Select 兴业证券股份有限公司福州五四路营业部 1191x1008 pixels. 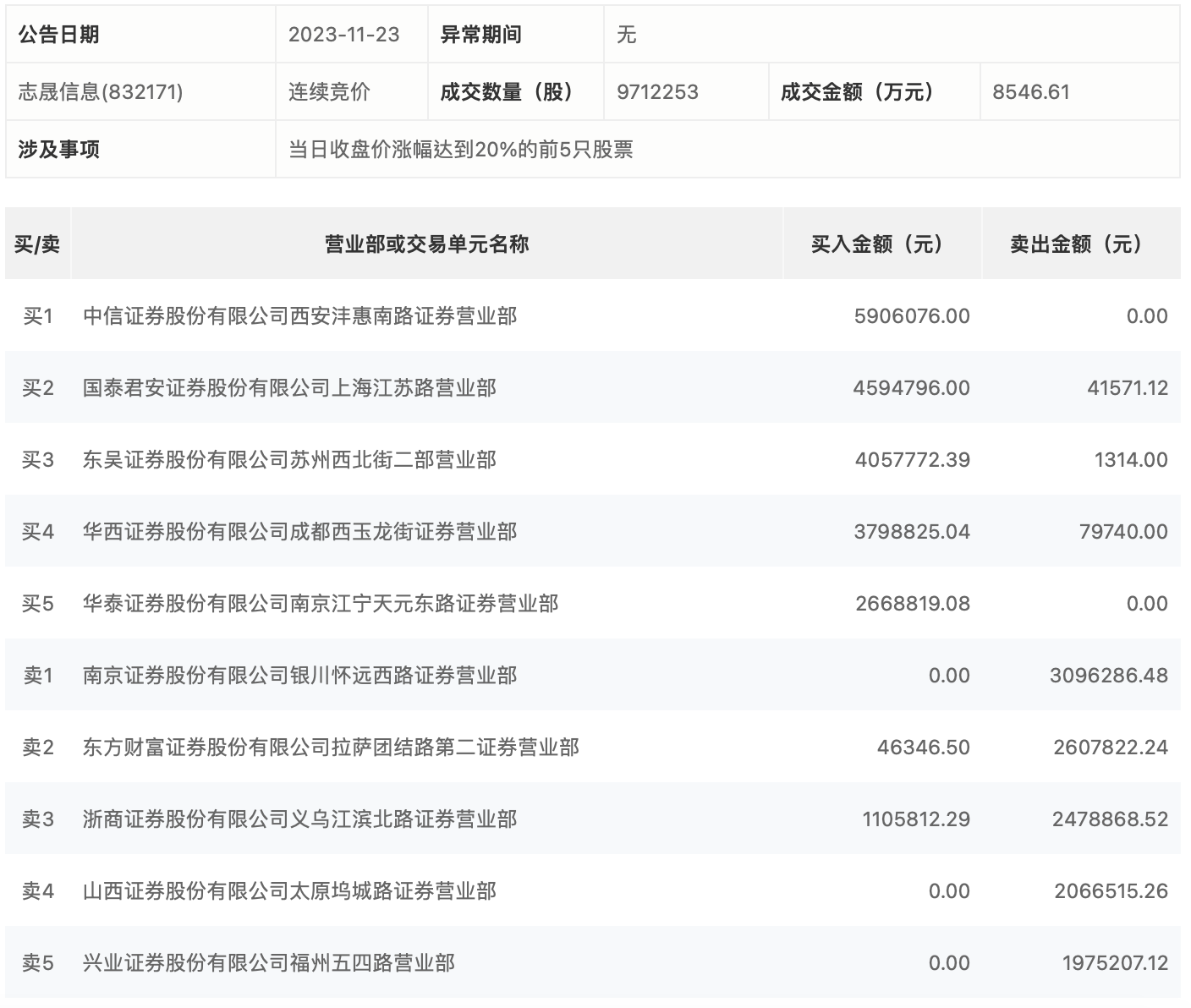[269, 963]
